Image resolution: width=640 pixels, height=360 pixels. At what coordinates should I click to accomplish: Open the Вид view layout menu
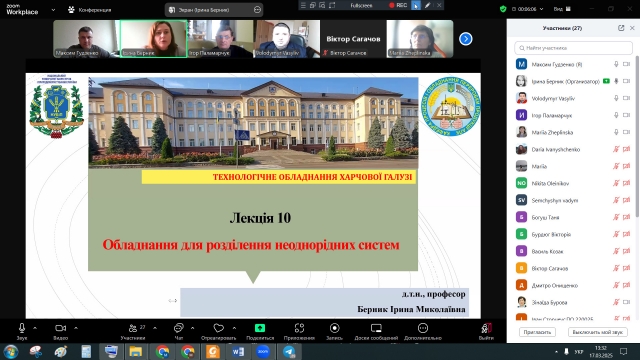click(562, 9)
